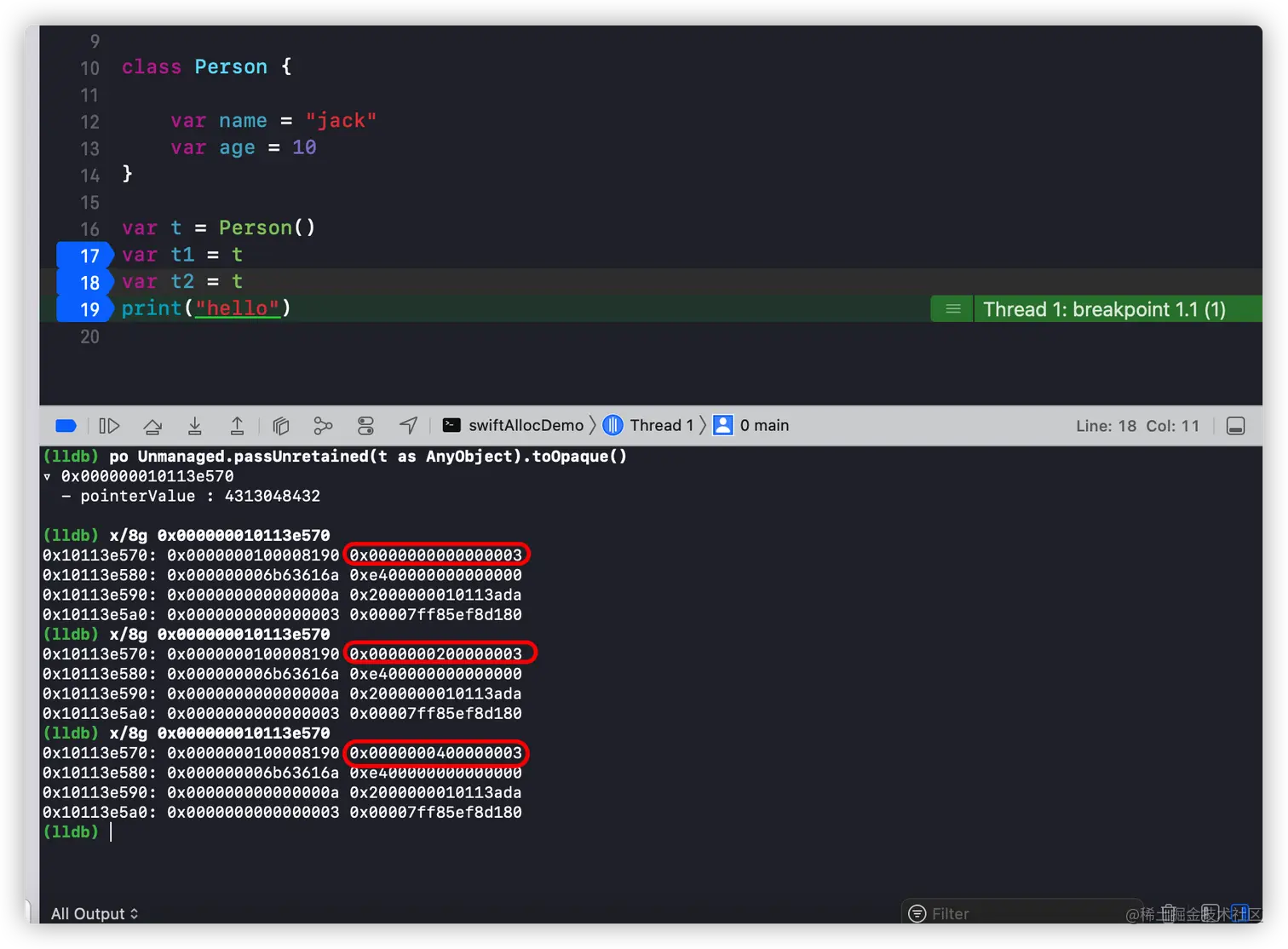Click the pointerValue : 4313048432 line
Image resolution: width=1288 pixels, height=949 pixels.
pyautogui.click(x=191, y=497)
